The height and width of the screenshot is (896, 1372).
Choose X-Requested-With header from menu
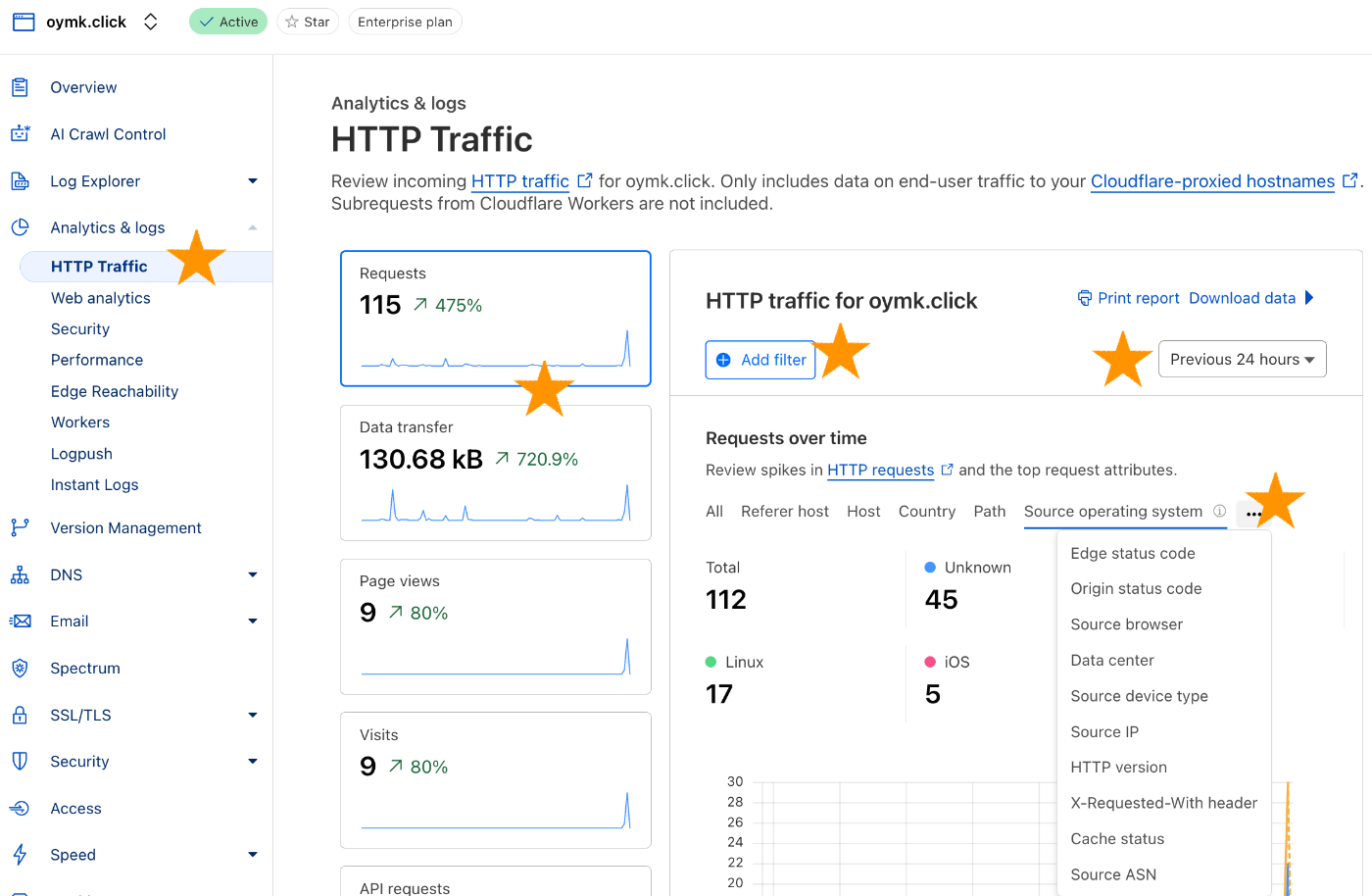tap(1164, 803)
